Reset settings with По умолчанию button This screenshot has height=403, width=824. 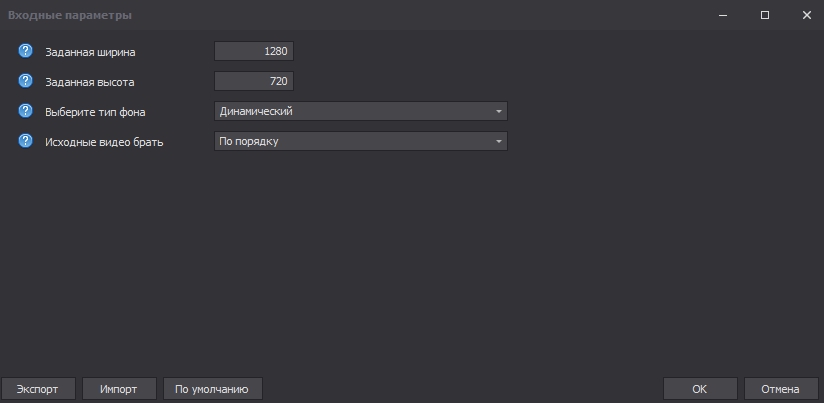pos(212,389)
